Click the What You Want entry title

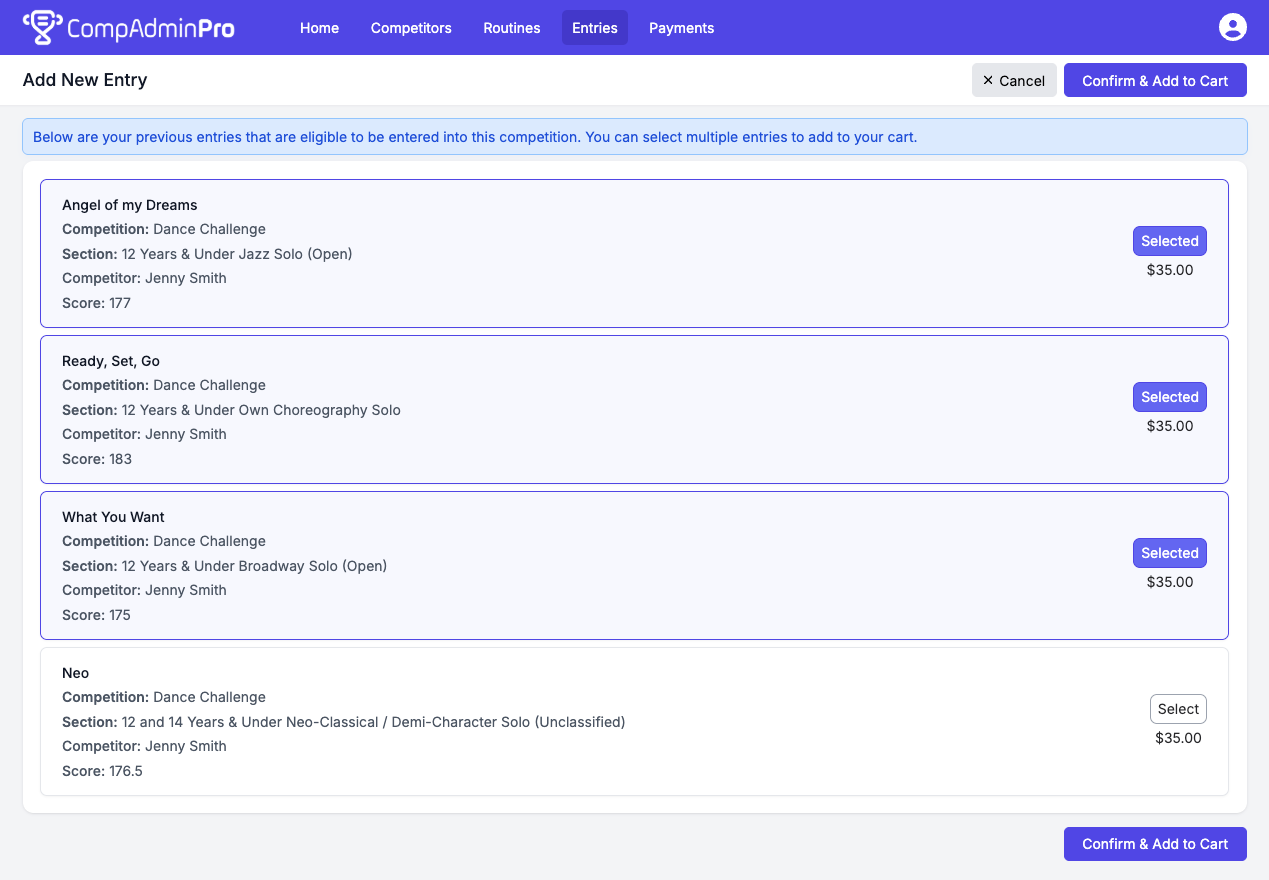tap(113, 517)
